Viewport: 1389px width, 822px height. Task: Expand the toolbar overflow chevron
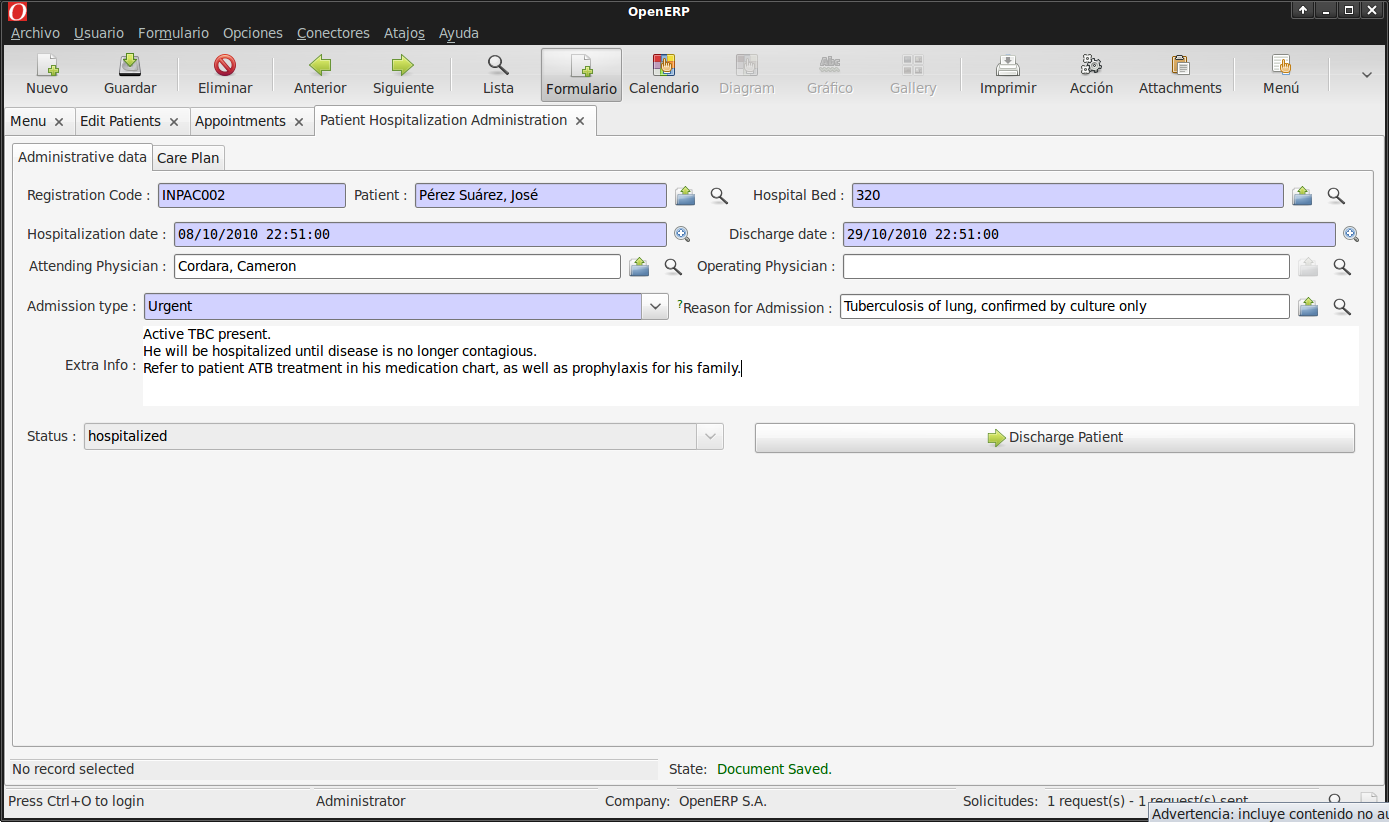coord(1367,75)
